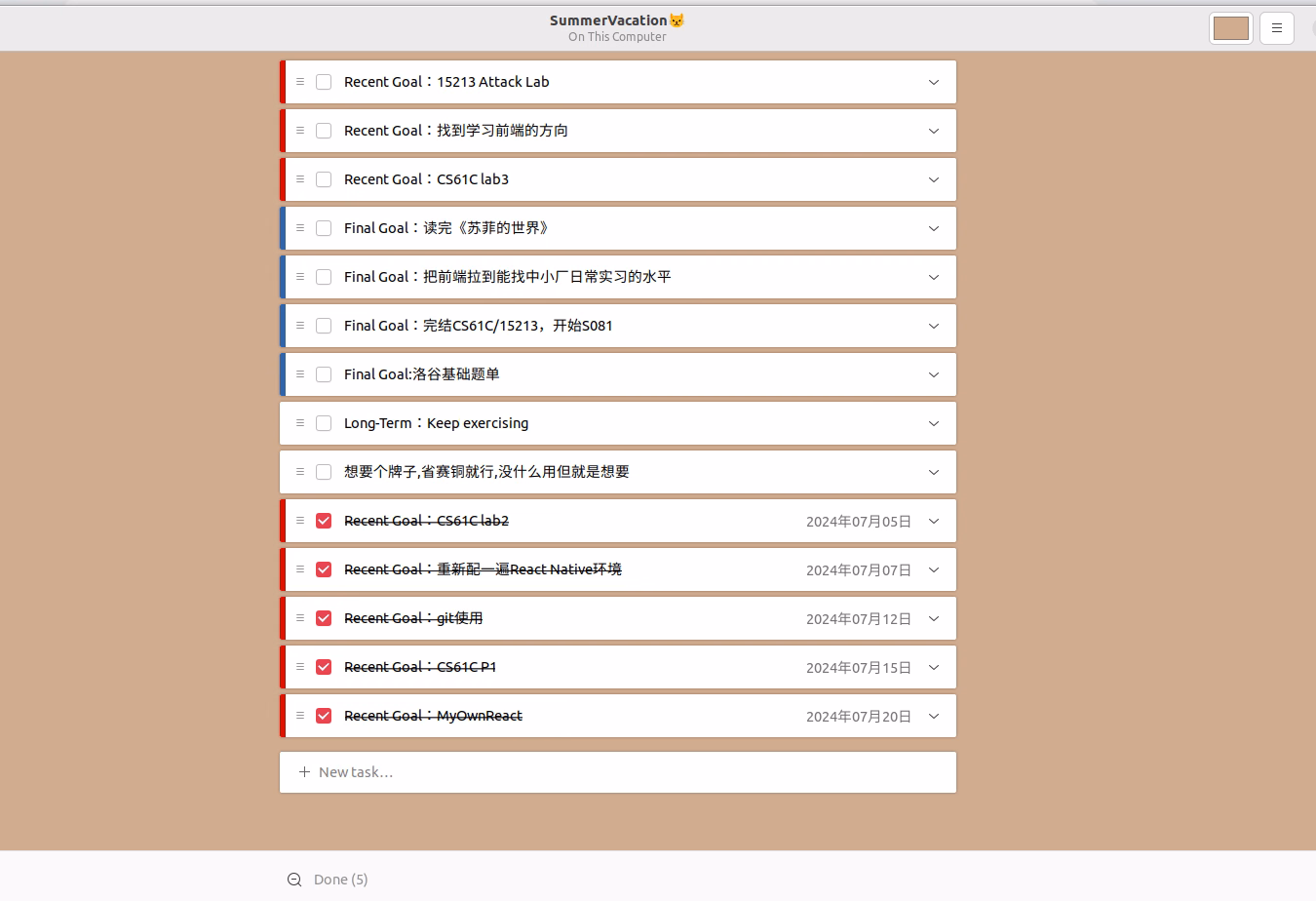Screen dimensions: 1316x901
Task: Expand the React Native环境 task chevron
Action: coord(934,569)
